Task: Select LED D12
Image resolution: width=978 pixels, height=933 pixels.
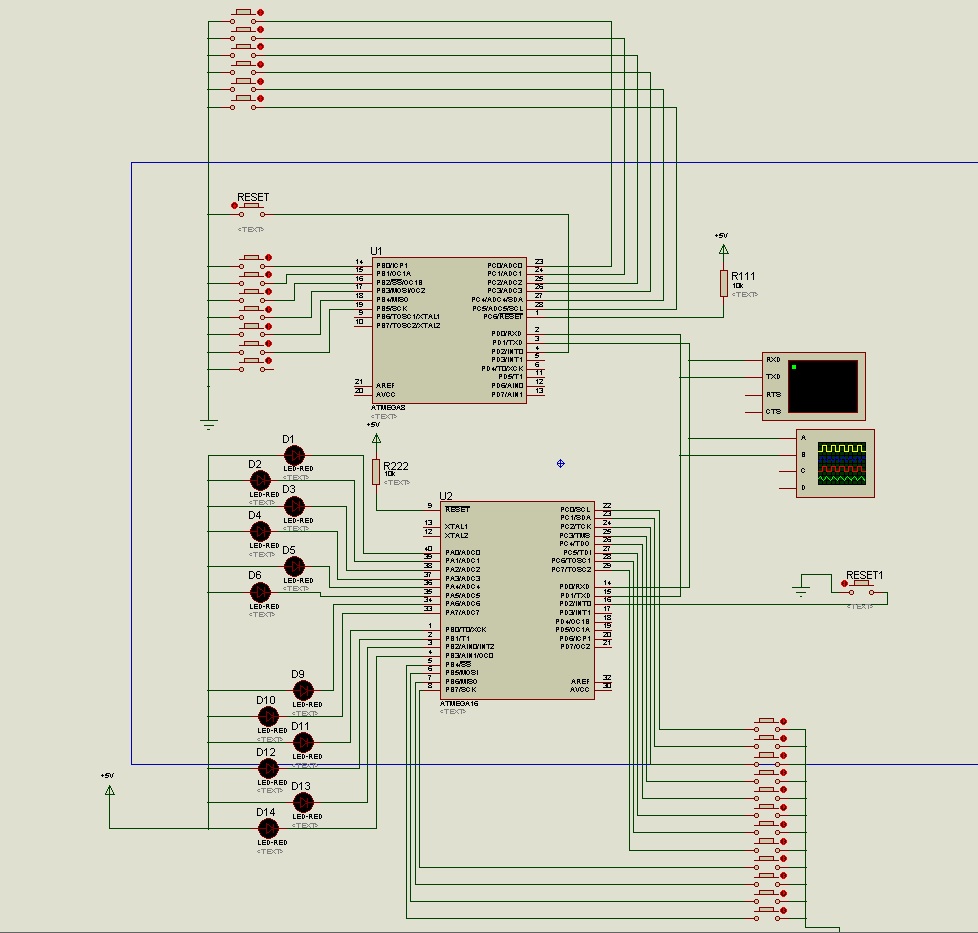Action: click(268, 768)
